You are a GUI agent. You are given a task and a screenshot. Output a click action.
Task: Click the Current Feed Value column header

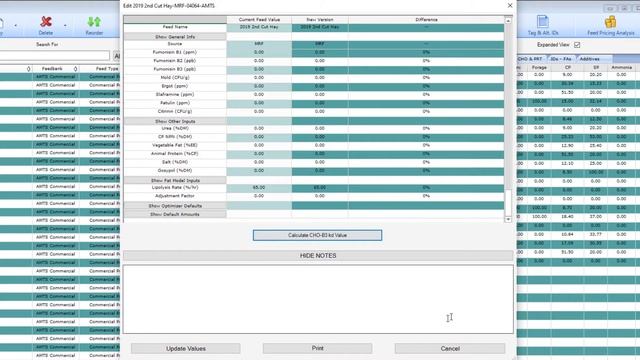click(x=259, y=20)
